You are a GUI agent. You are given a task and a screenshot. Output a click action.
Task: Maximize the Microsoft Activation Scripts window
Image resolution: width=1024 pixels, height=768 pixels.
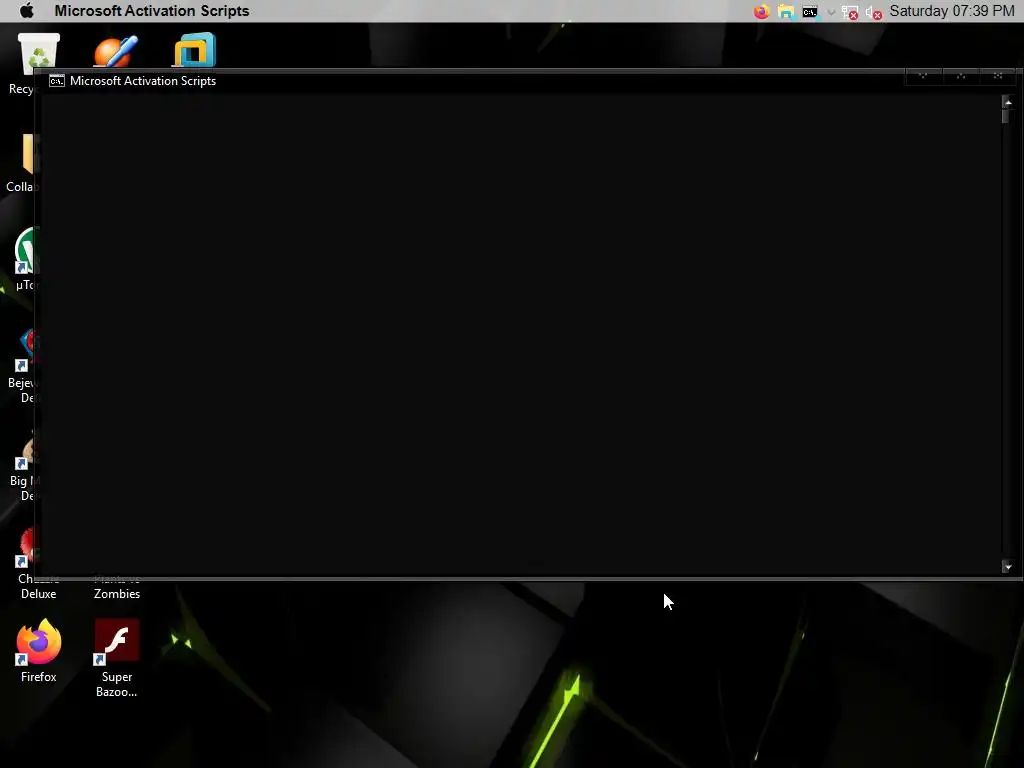tap(960, 76)
